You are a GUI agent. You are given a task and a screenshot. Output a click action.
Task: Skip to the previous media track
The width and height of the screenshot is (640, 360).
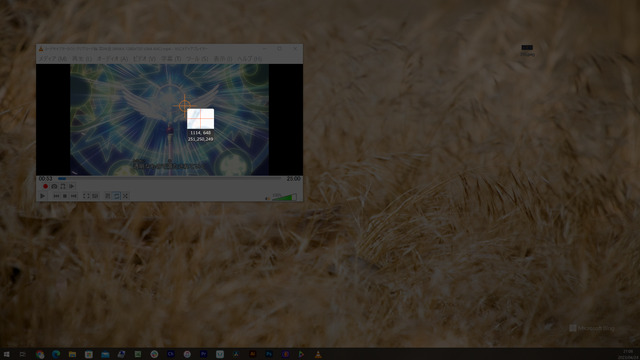[56, 196]
